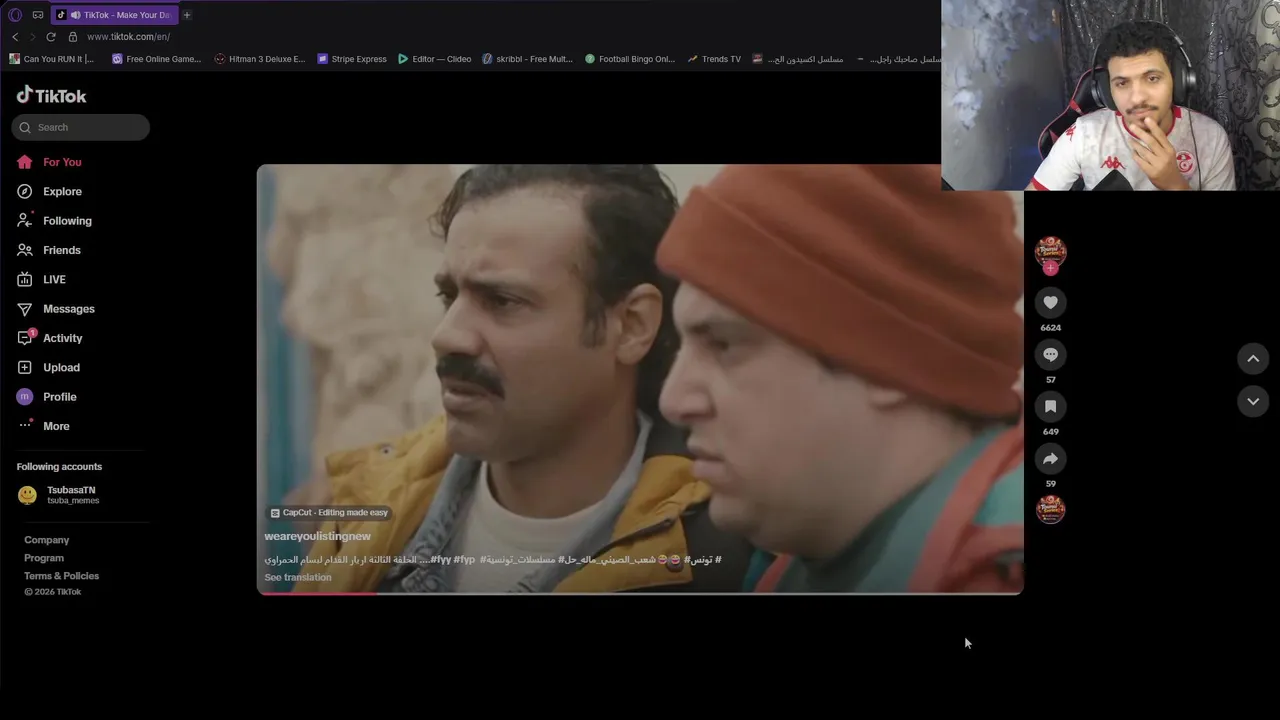Open Trends TV bookmark

[714, 59]
